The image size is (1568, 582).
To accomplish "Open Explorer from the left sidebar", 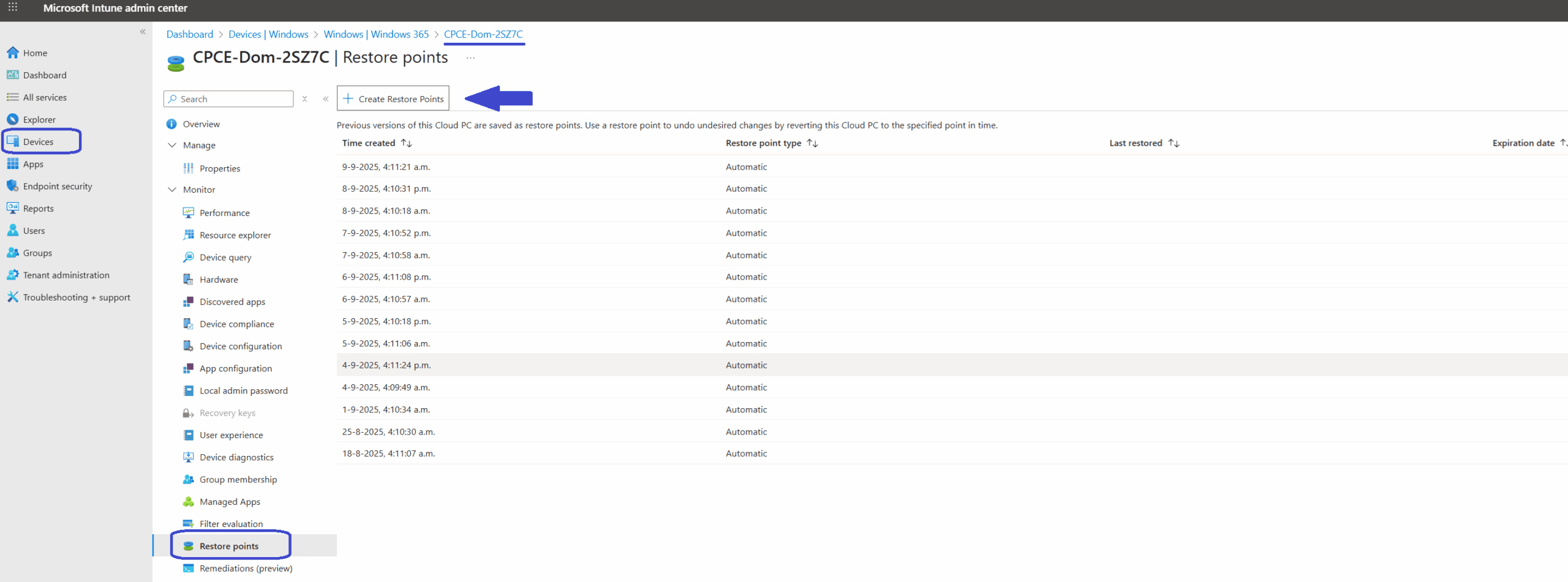I will click(39, 119).
